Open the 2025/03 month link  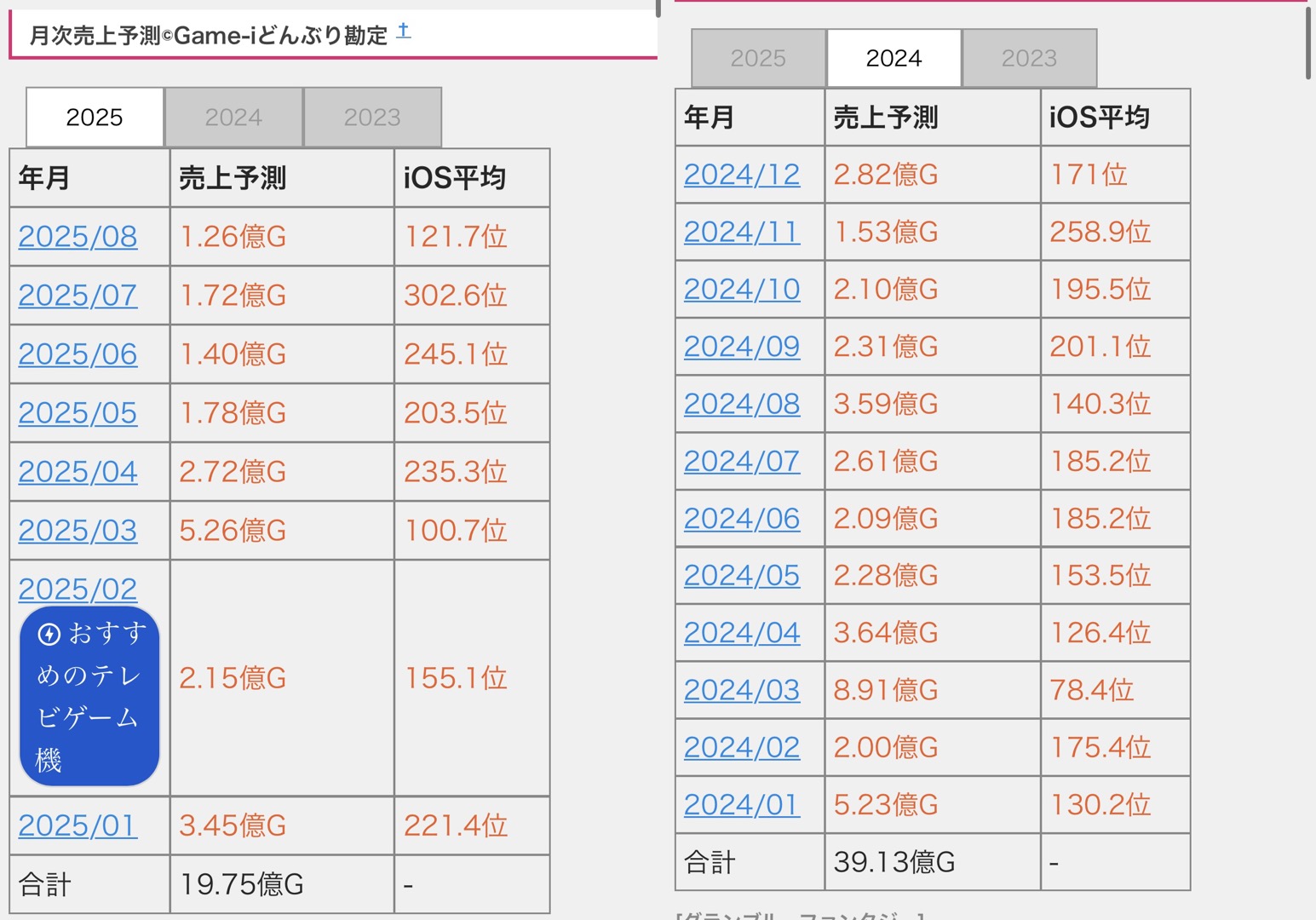point(78,531)
